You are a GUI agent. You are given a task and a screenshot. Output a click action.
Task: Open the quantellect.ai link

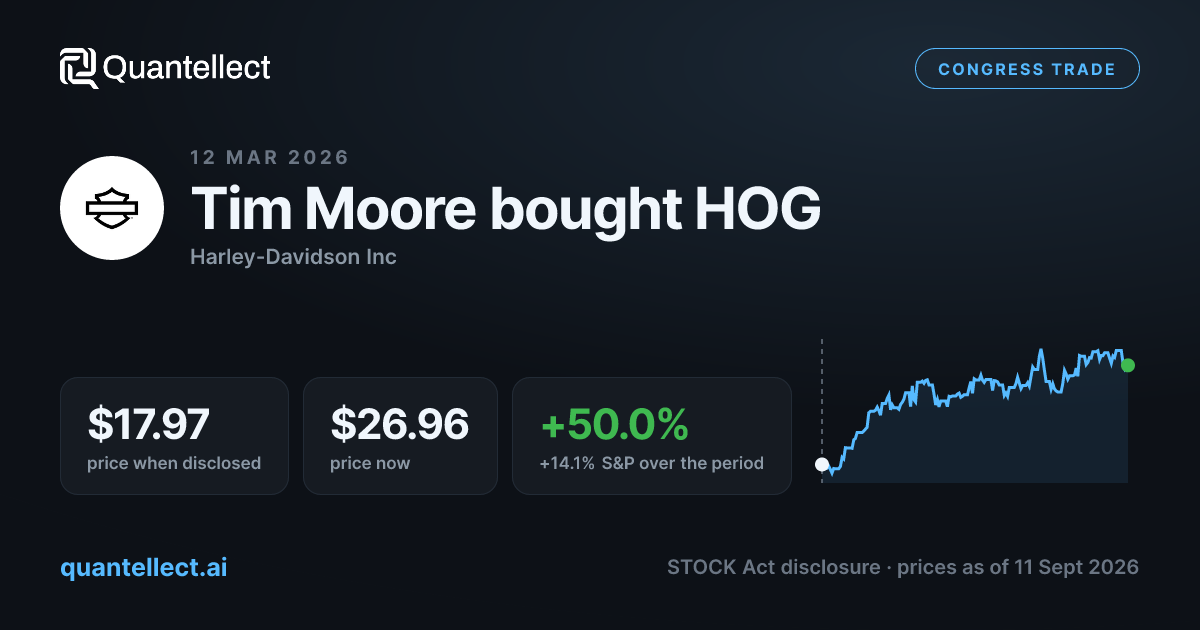(144, 567)
